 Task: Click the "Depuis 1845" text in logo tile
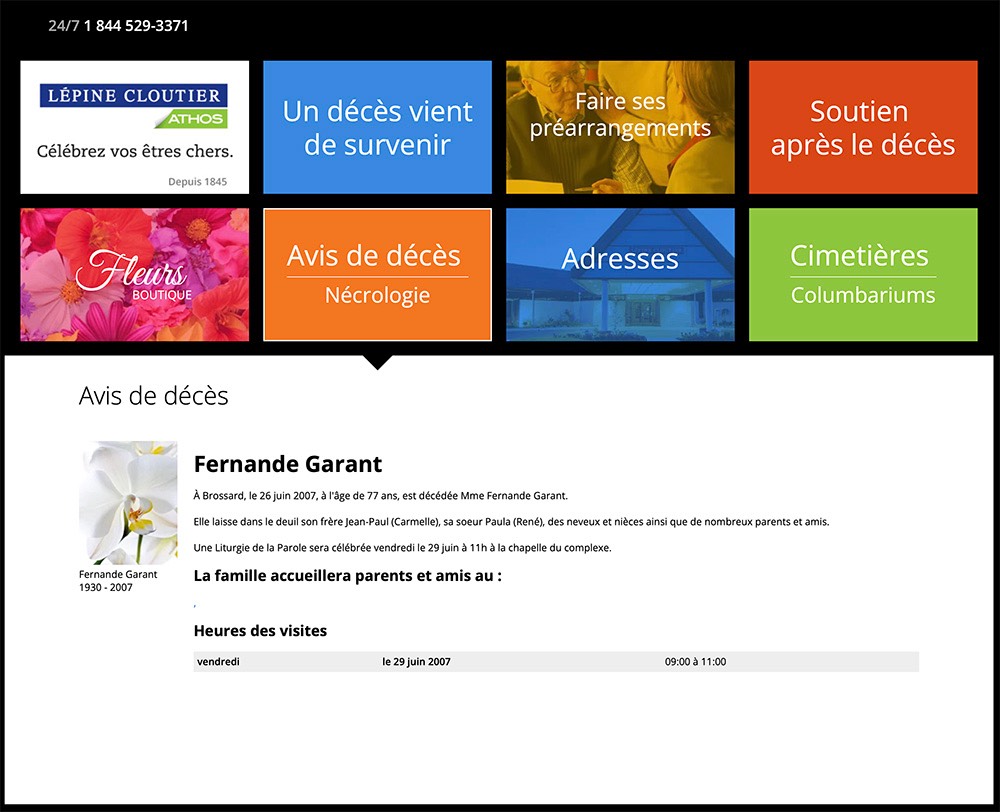[x=198, y=182]
